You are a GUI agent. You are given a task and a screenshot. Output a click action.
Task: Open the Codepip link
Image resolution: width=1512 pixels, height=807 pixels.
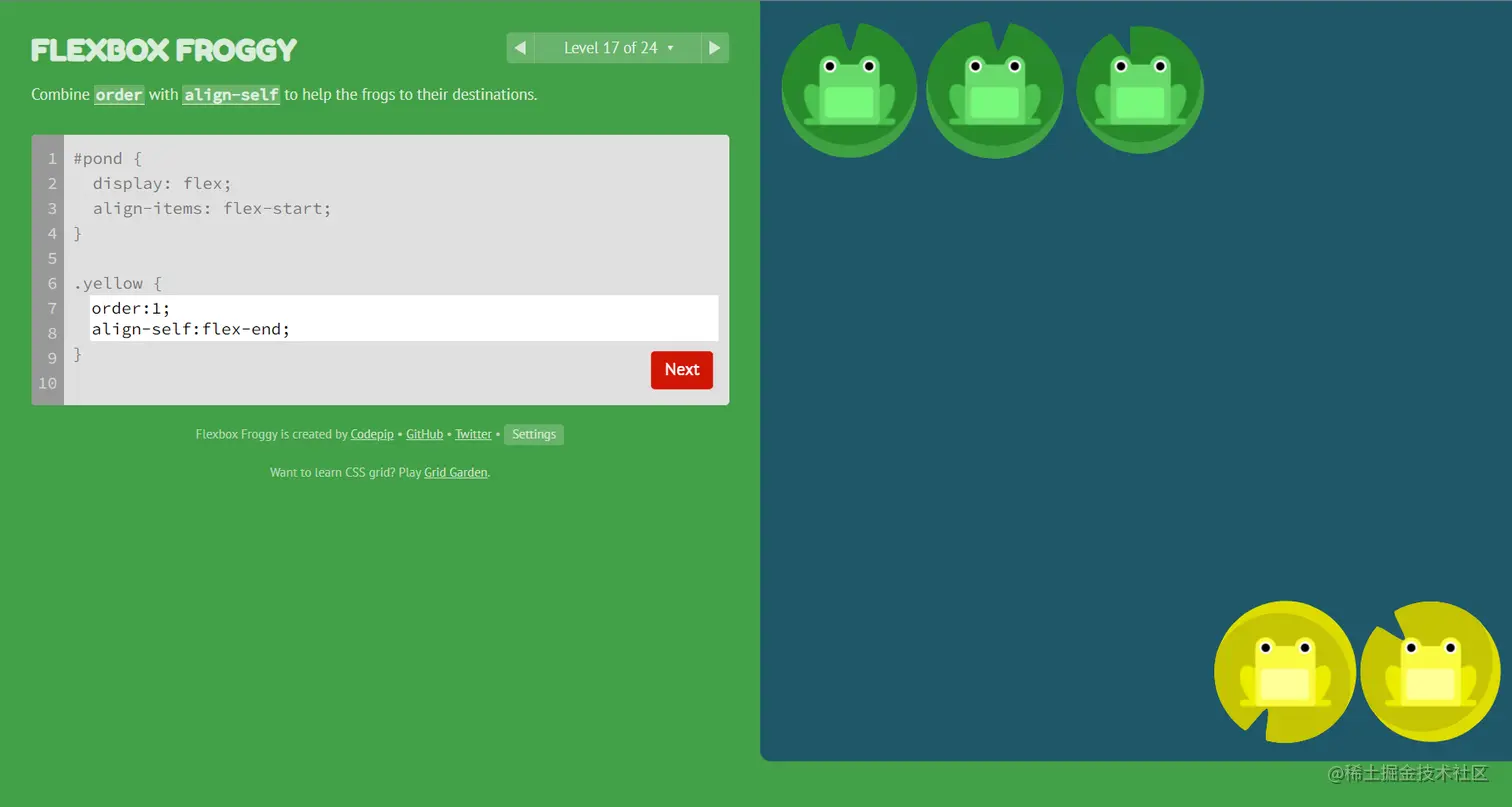(372, 434)
